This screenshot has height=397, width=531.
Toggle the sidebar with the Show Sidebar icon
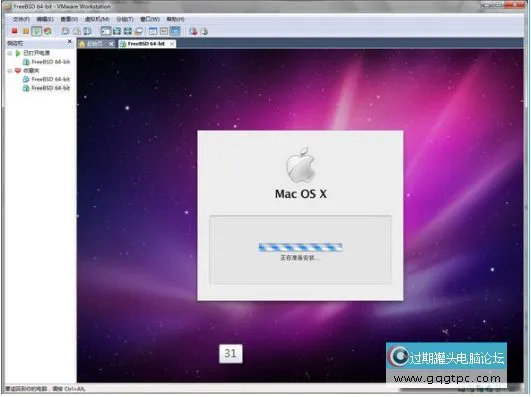(x=106, y=31)
